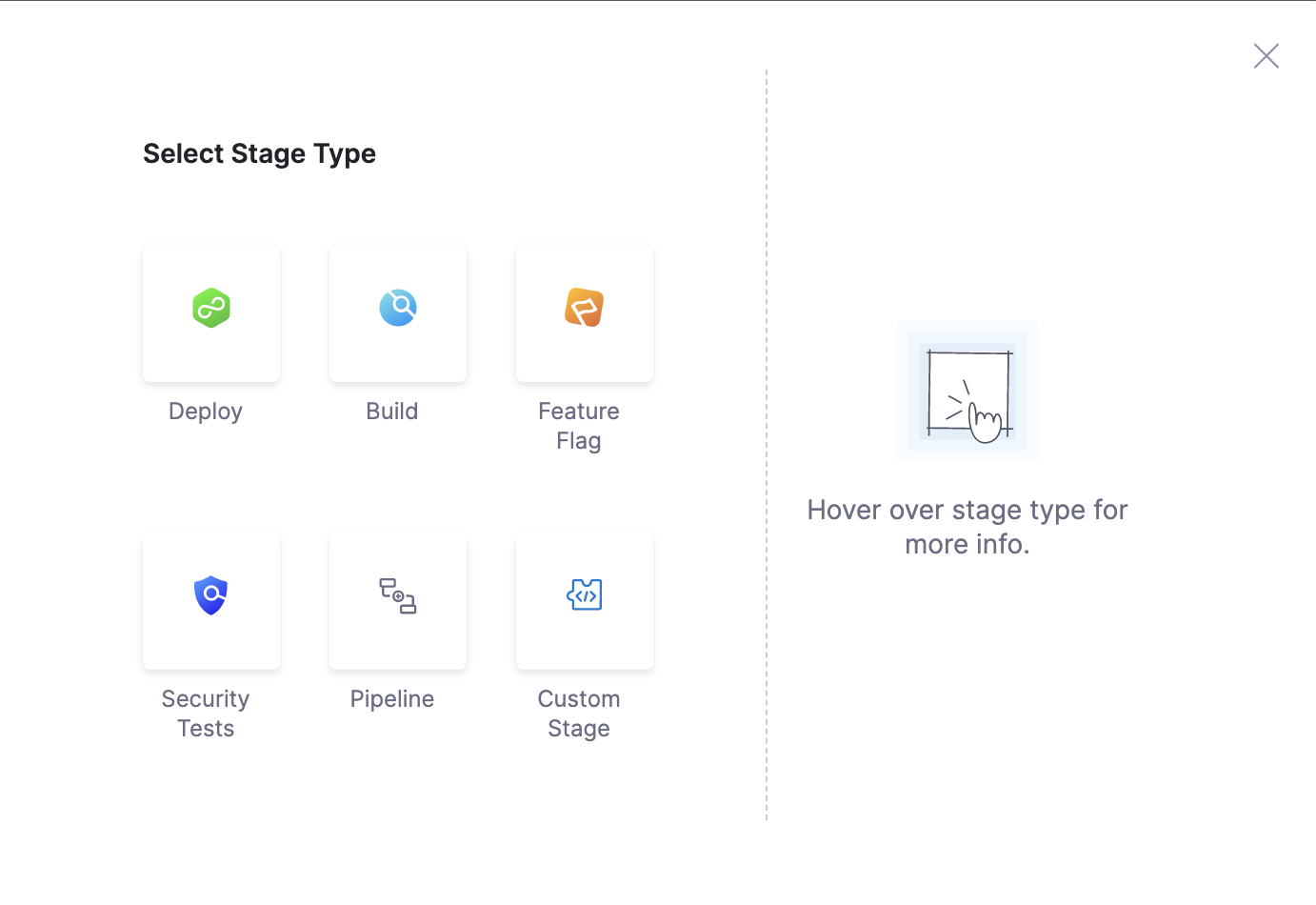Viewport: 1316px width, 905px height.
Task: Select the Pipeline chained-stages icon
Action: (398, 595)
